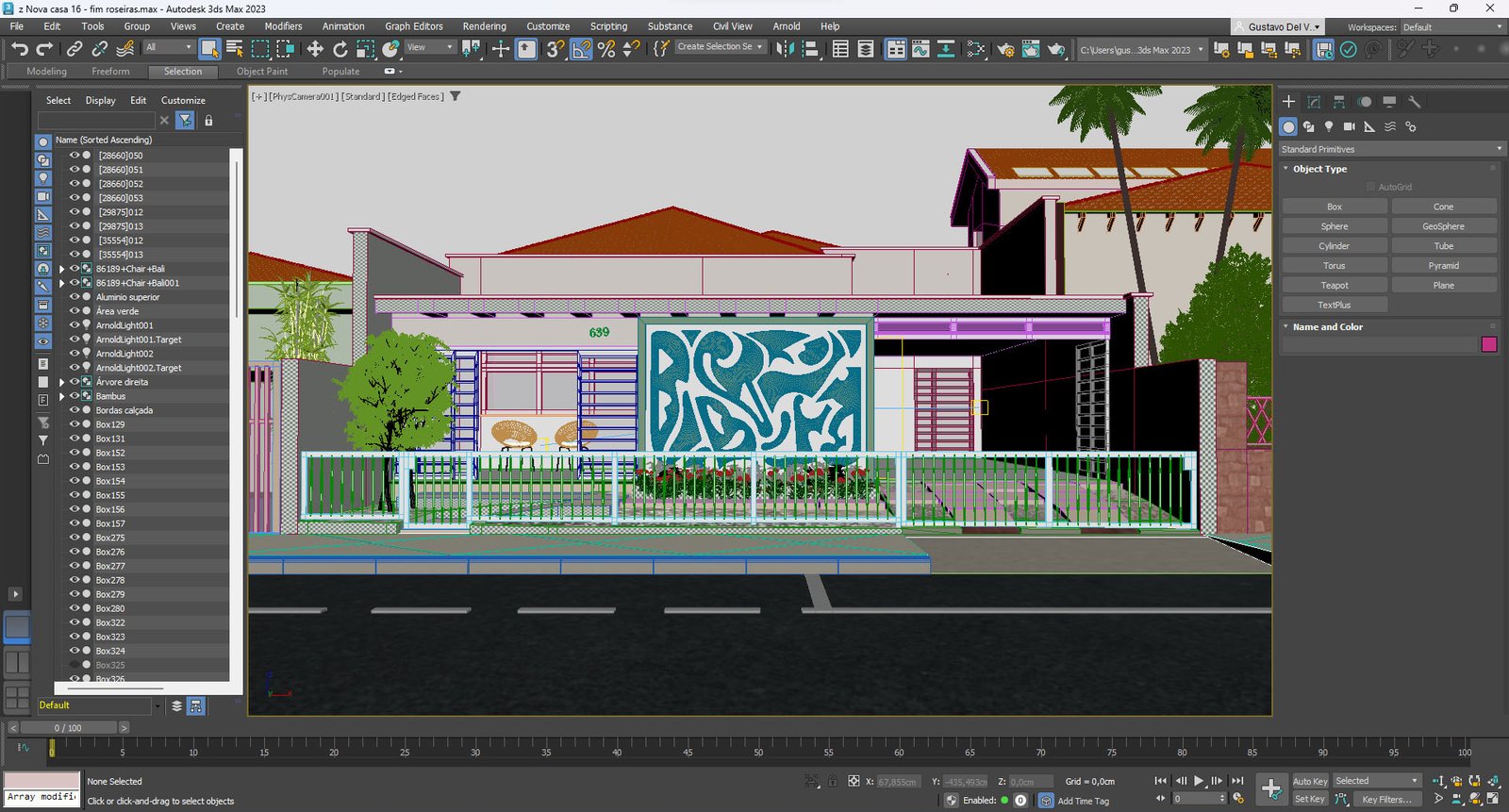Open Key Filters dialog button
The width and height of the screenshot is (1509, 812).
1386,799
